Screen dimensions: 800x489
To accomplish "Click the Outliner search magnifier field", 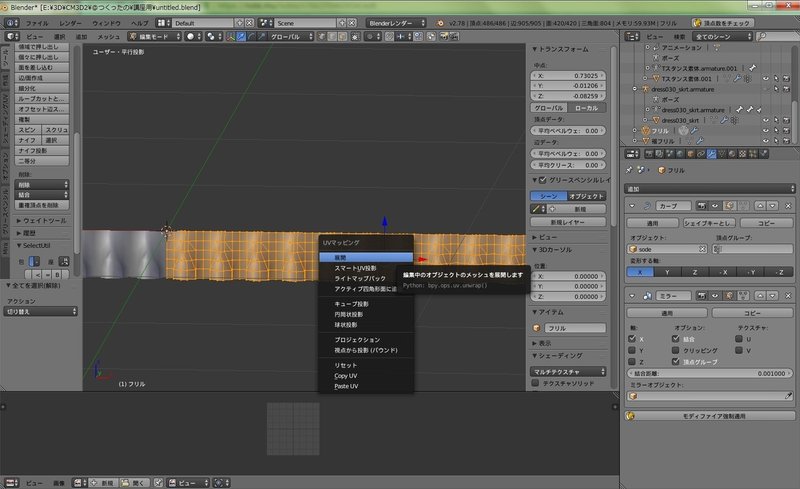I will (x=778, y=36).
